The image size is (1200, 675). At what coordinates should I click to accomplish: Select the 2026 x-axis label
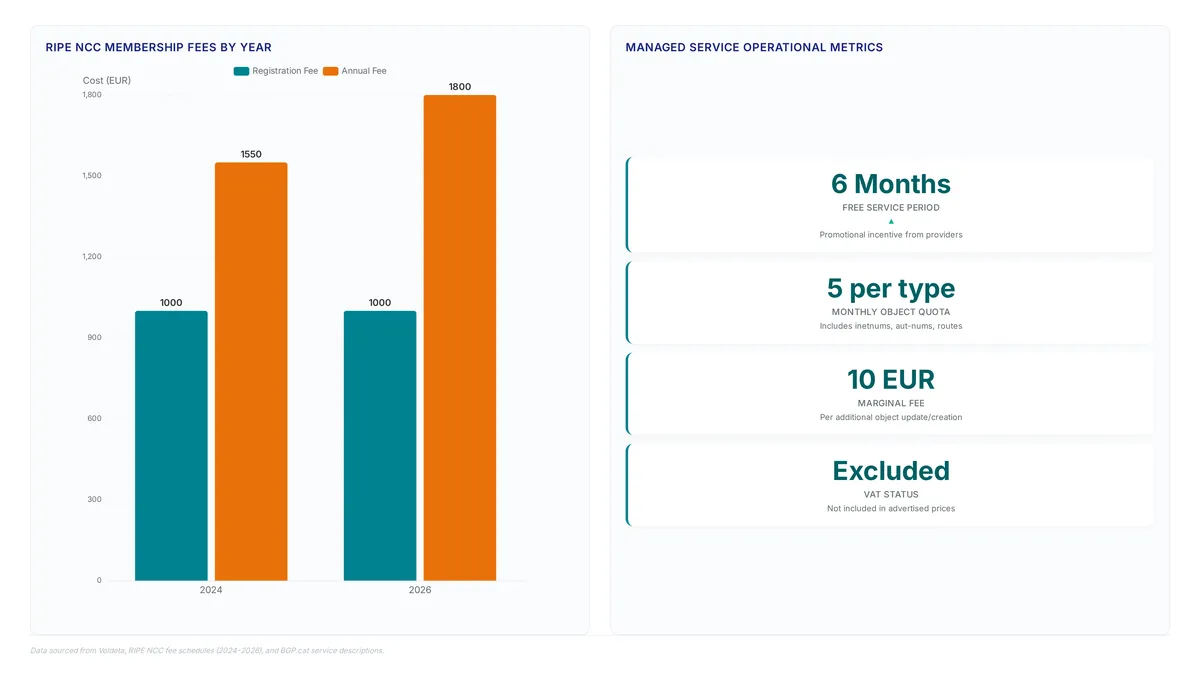tap(420, 590)
